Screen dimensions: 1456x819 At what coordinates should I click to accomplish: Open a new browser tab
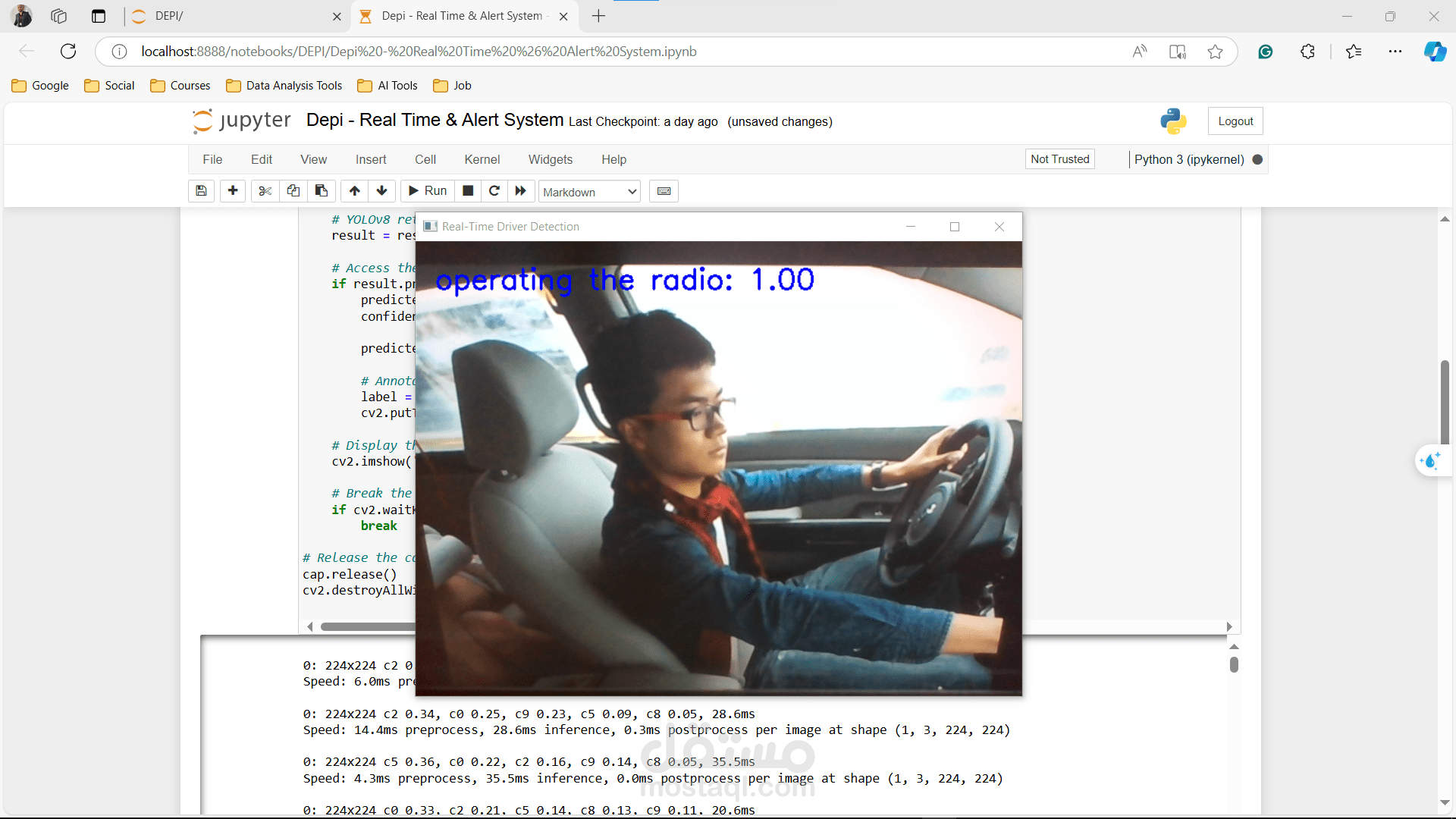pyautogui.click(x=598, y=16)
